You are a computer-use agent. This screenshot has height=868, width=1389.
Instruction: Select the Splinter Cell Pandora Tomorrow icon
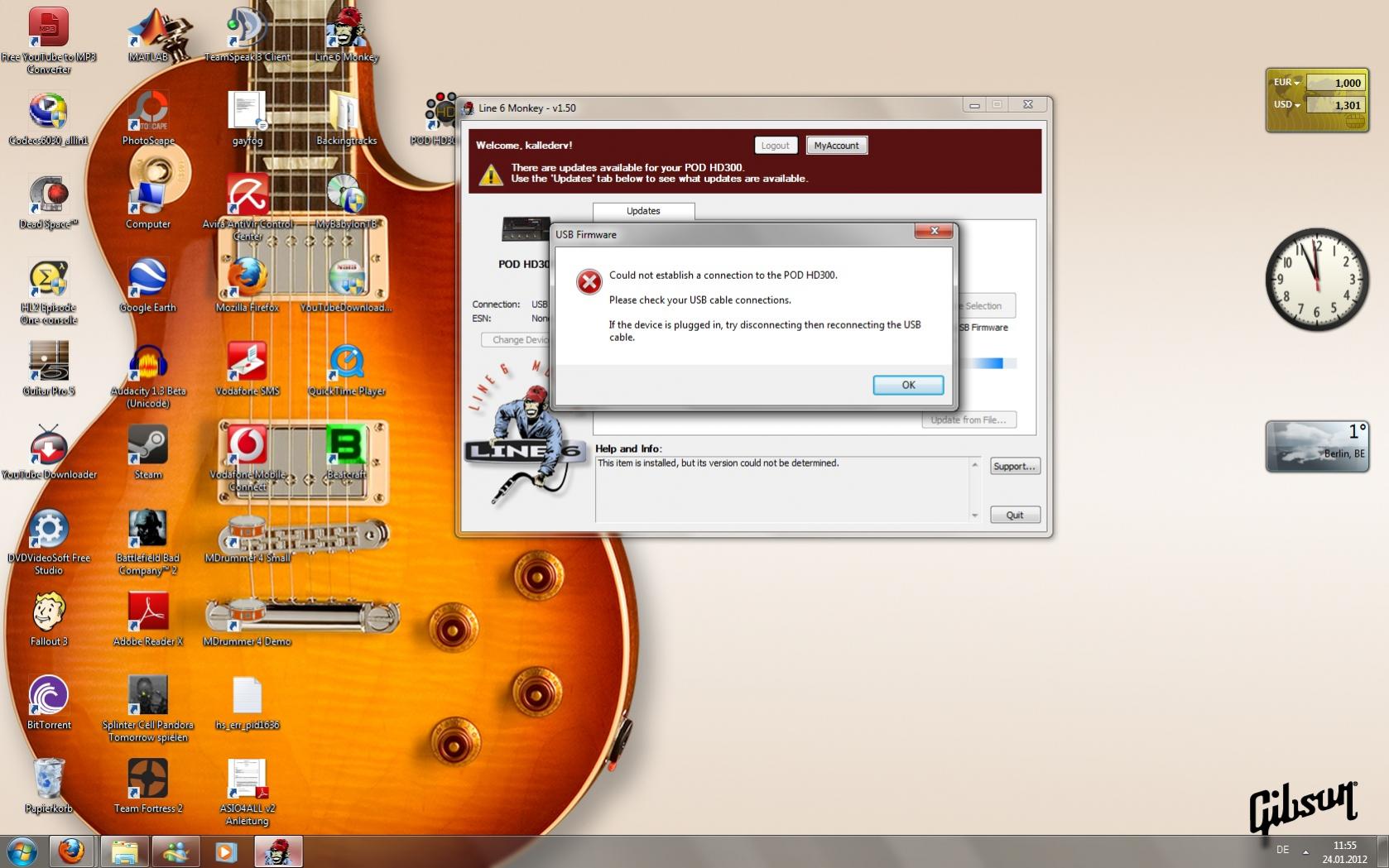coord(148,709)
